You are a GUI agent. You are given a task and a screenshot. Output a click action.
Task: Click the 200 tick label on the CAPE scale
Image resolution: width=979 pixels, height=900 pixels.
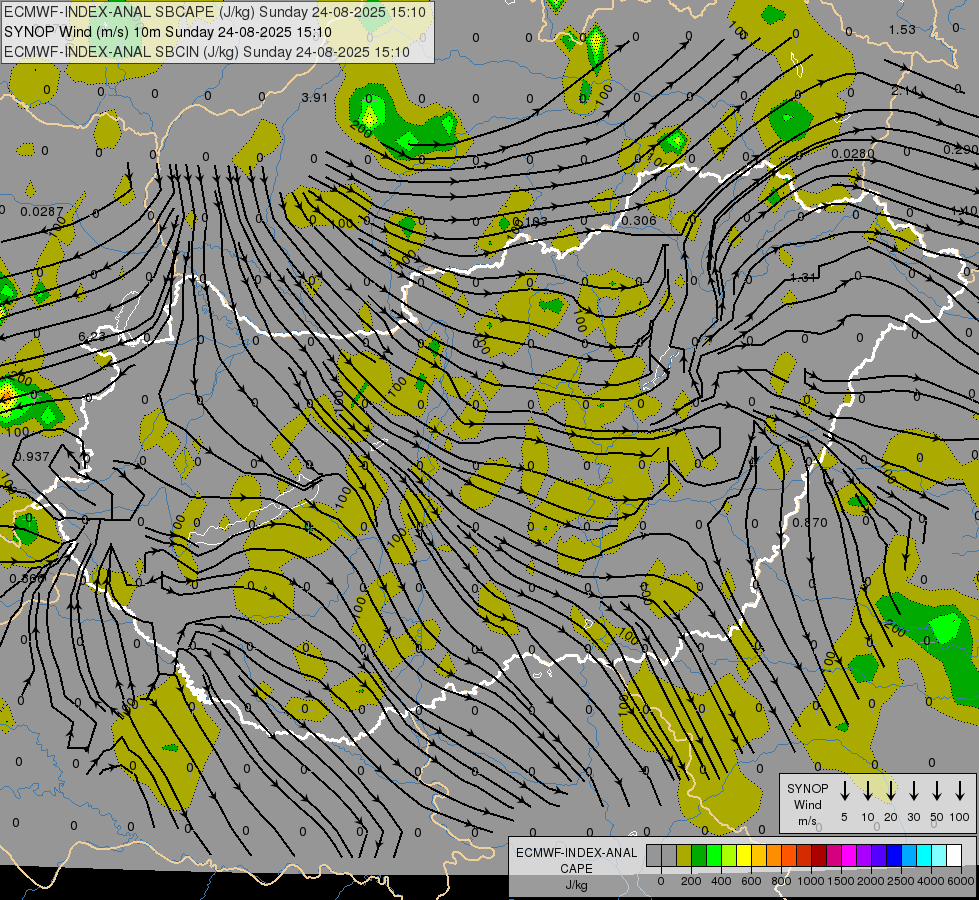[x=691, y=881]
